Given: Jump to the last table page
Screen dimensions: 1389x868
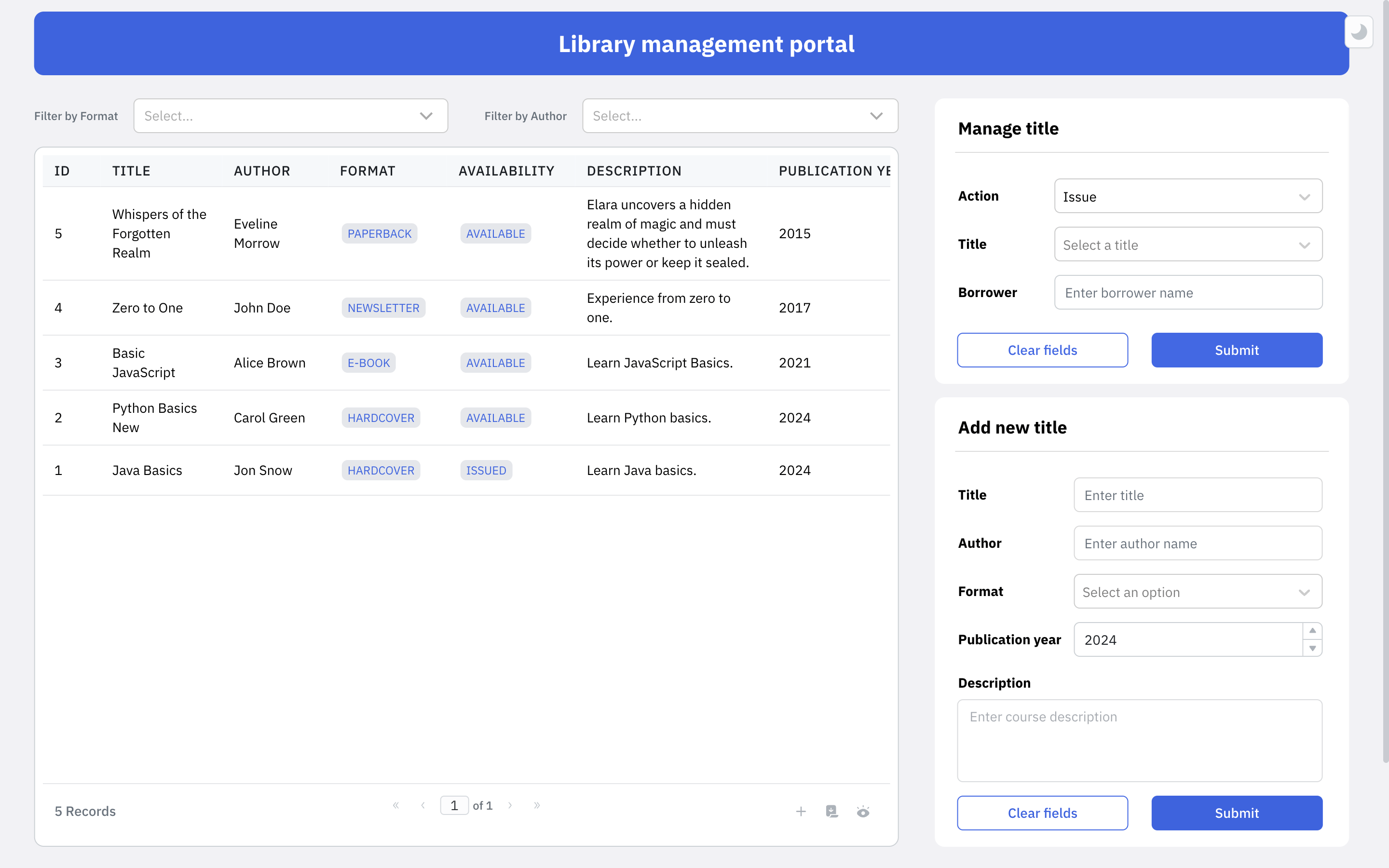Looking at the screenshot, I should pos(537,805).
